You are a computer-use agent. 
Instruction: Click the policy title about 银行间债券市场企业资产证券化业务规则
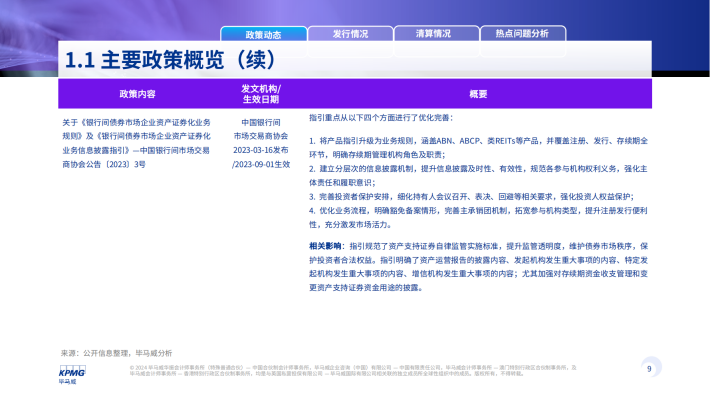coord(136,143)
